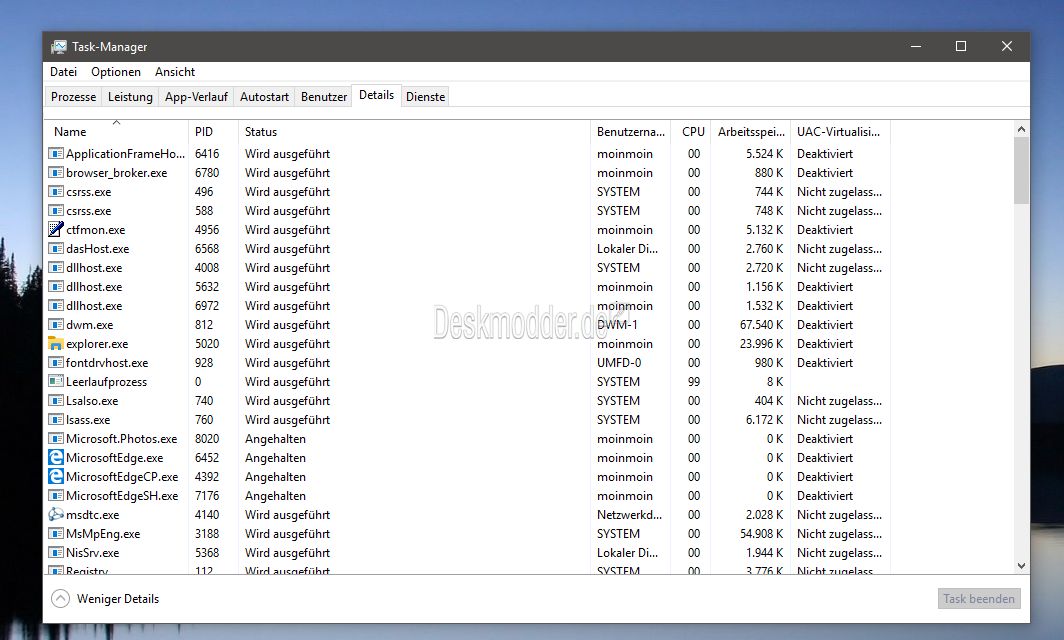Click the msdtc.exe process icon
Image resolution: width=1064 pixels, height=640 pixels.
coord(56,514)
